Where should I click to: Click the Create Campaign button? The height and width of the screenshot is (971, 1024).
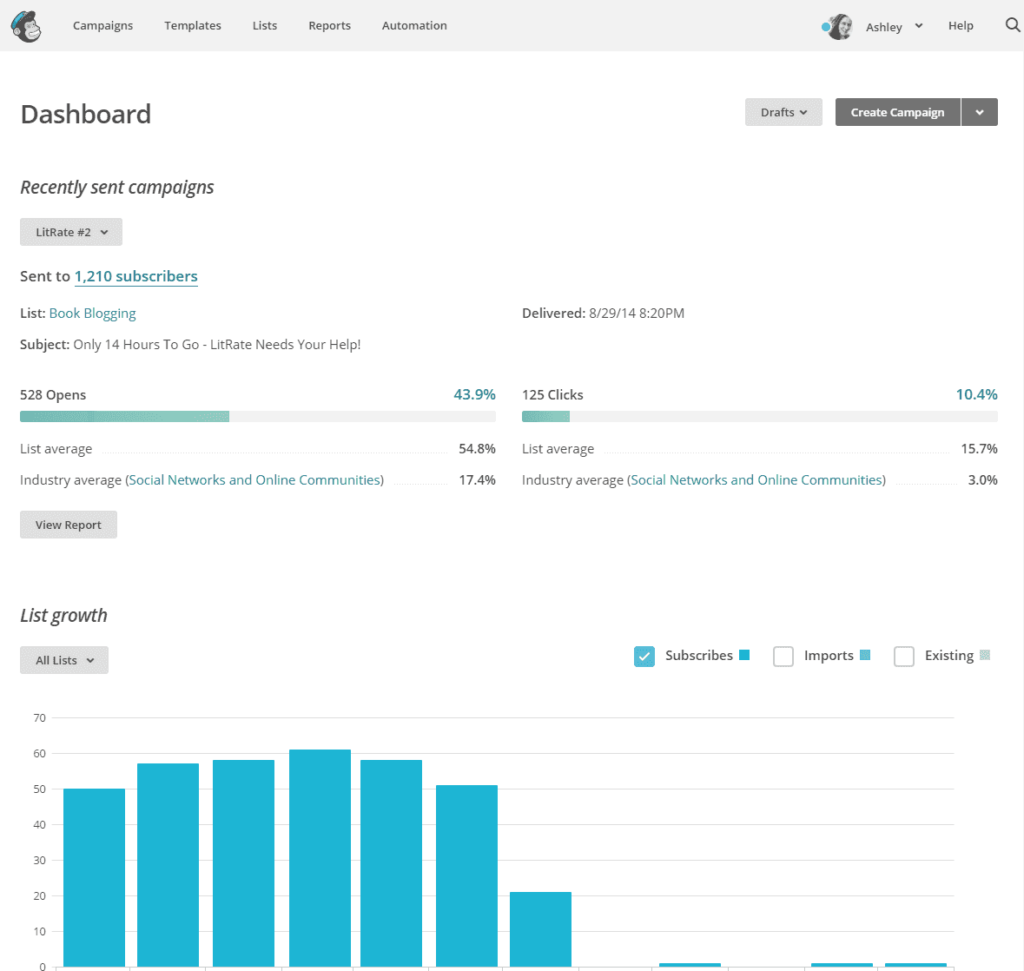[897, 112]
